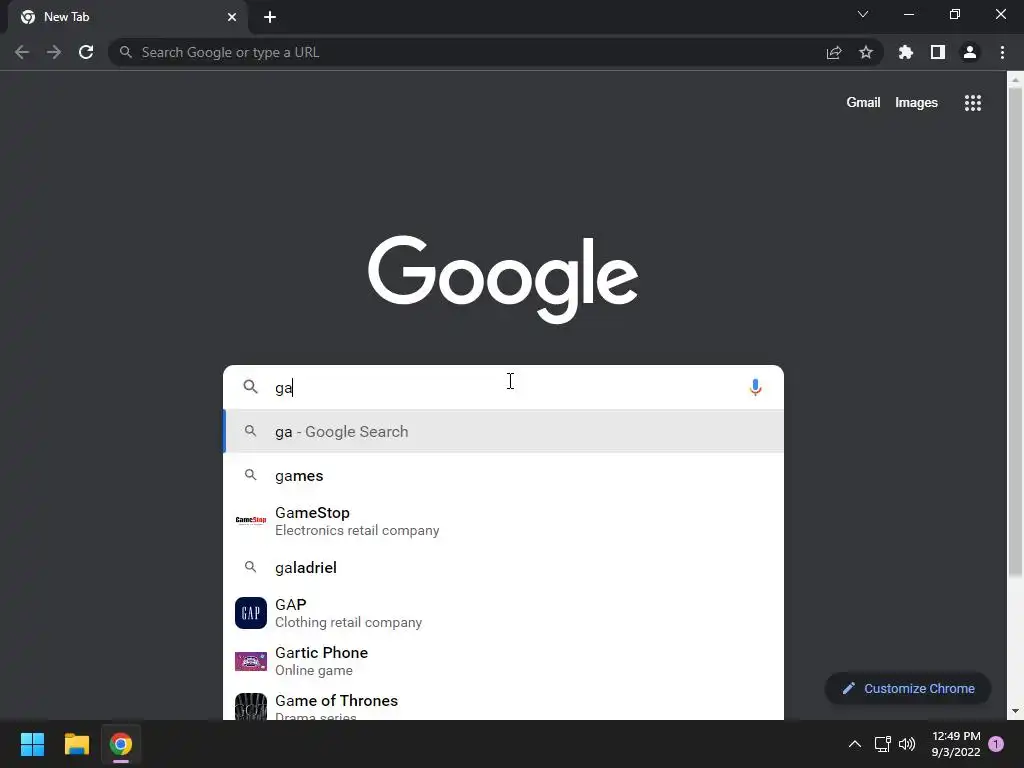
Task: Click the Google logo
Action: (503, 280)
